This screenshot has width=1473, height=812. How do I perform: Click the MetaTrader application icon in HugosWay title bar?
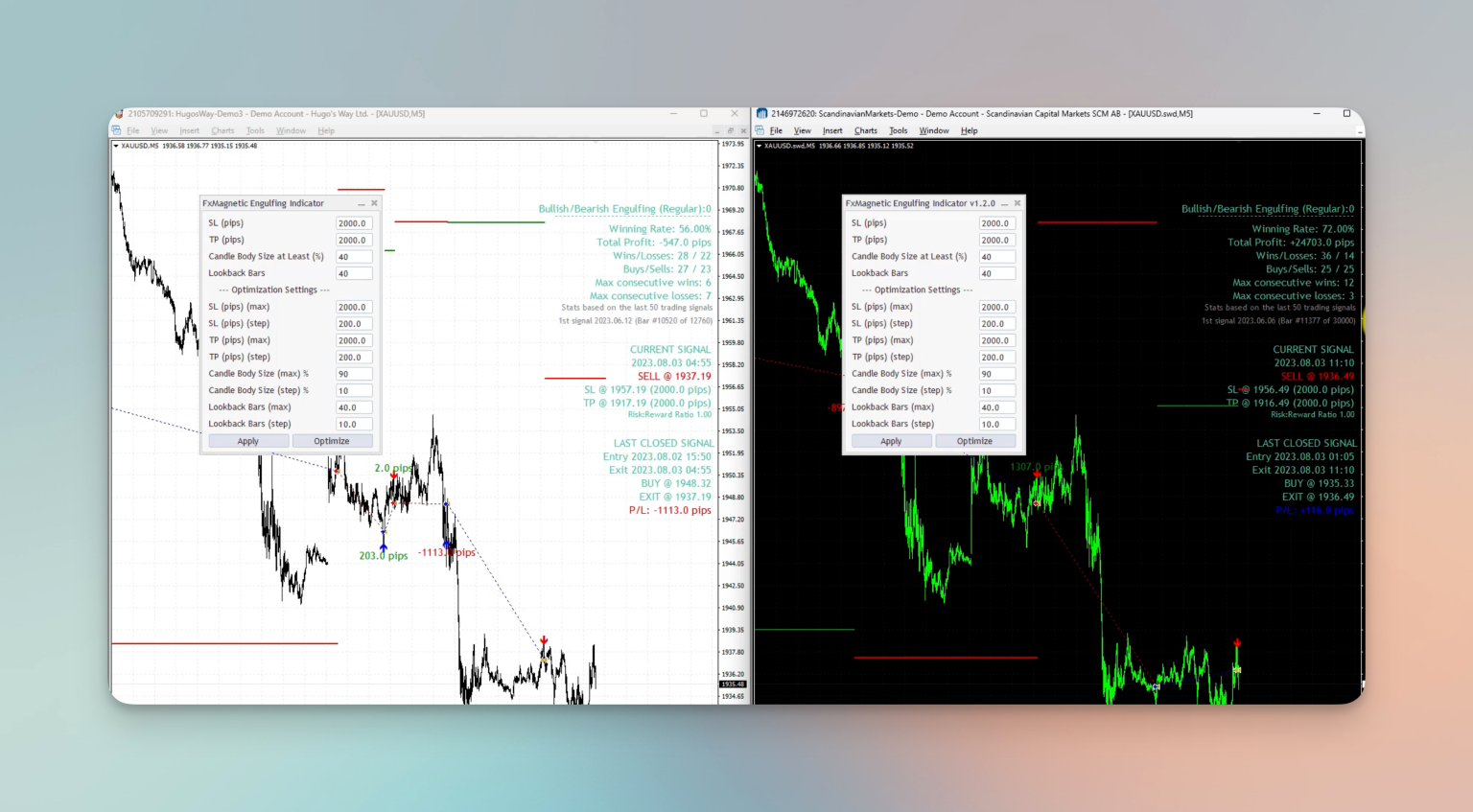point(119,114)
